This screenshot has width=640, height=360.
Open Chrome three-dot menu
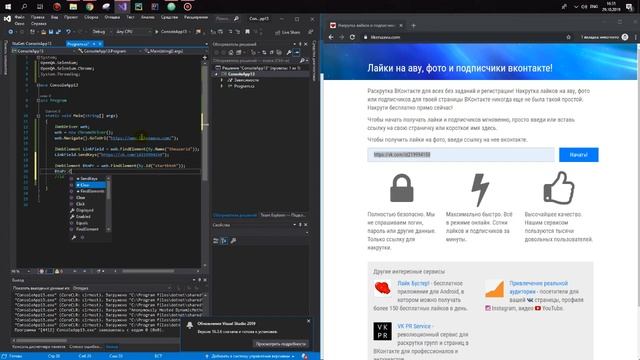point(636,37)
